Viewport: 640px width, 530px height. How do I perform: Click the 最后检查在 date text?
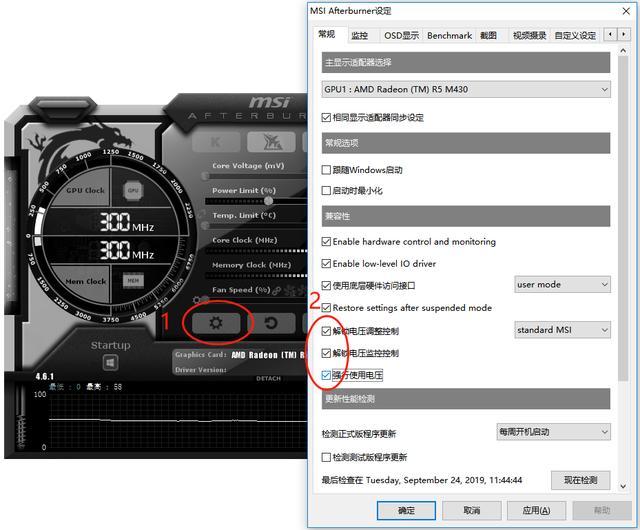pyautogui.click(x=422, y=480)
